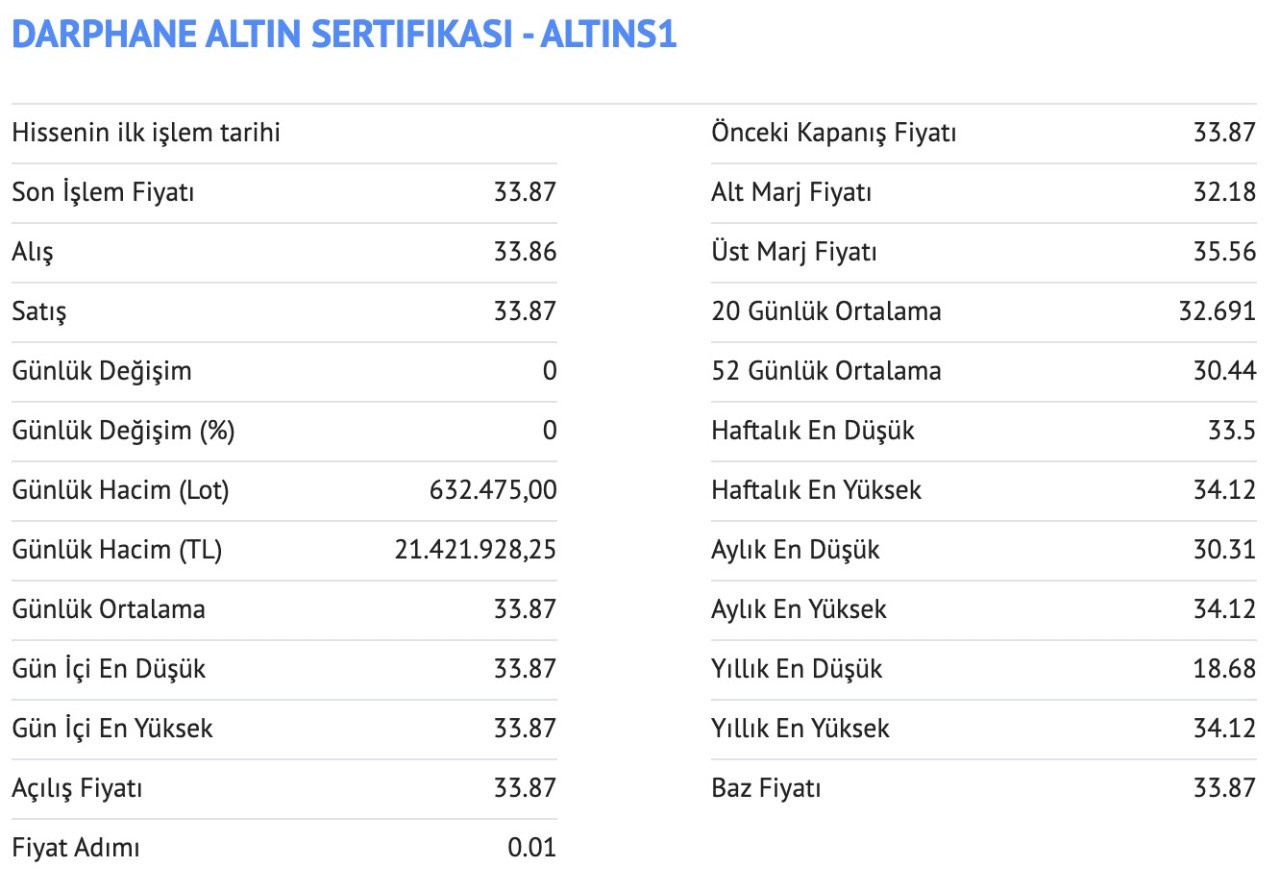Select the Günlük Hacim (Lot) value 632.475,00

click(x=493, y=490)
